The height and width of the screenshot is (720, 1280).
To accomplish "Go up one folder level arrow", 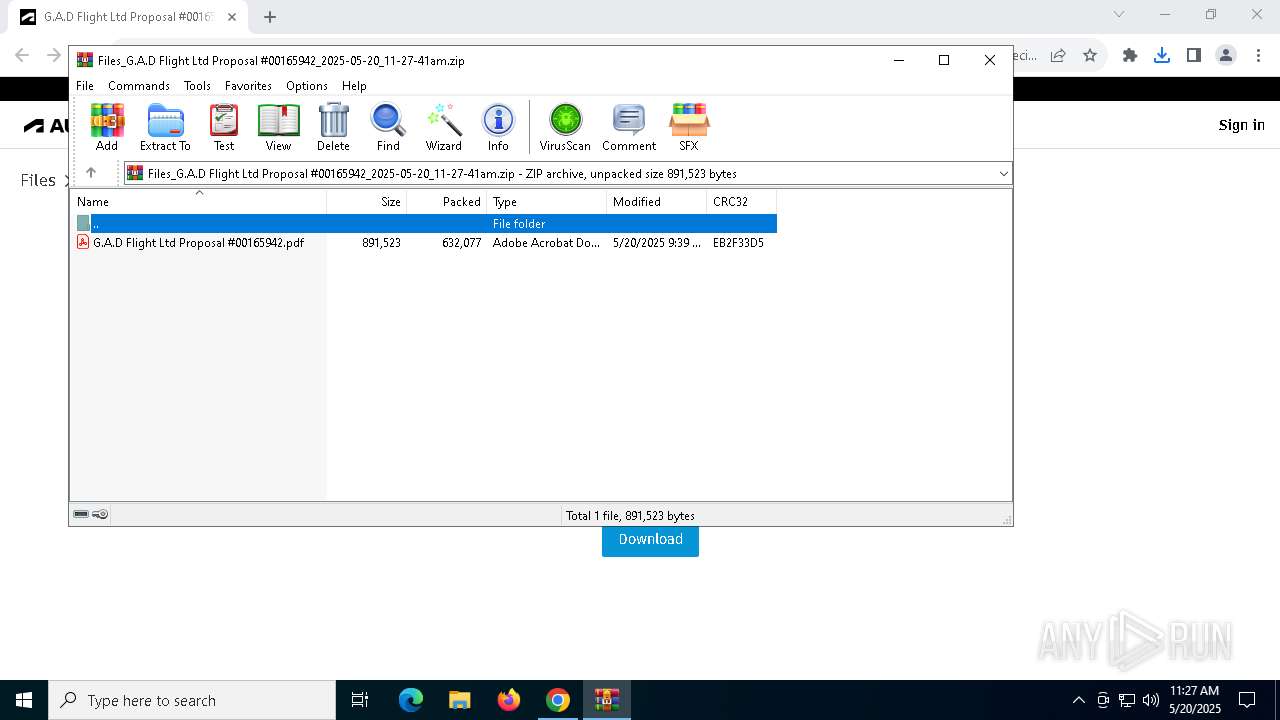I will (x=91, y=173).
